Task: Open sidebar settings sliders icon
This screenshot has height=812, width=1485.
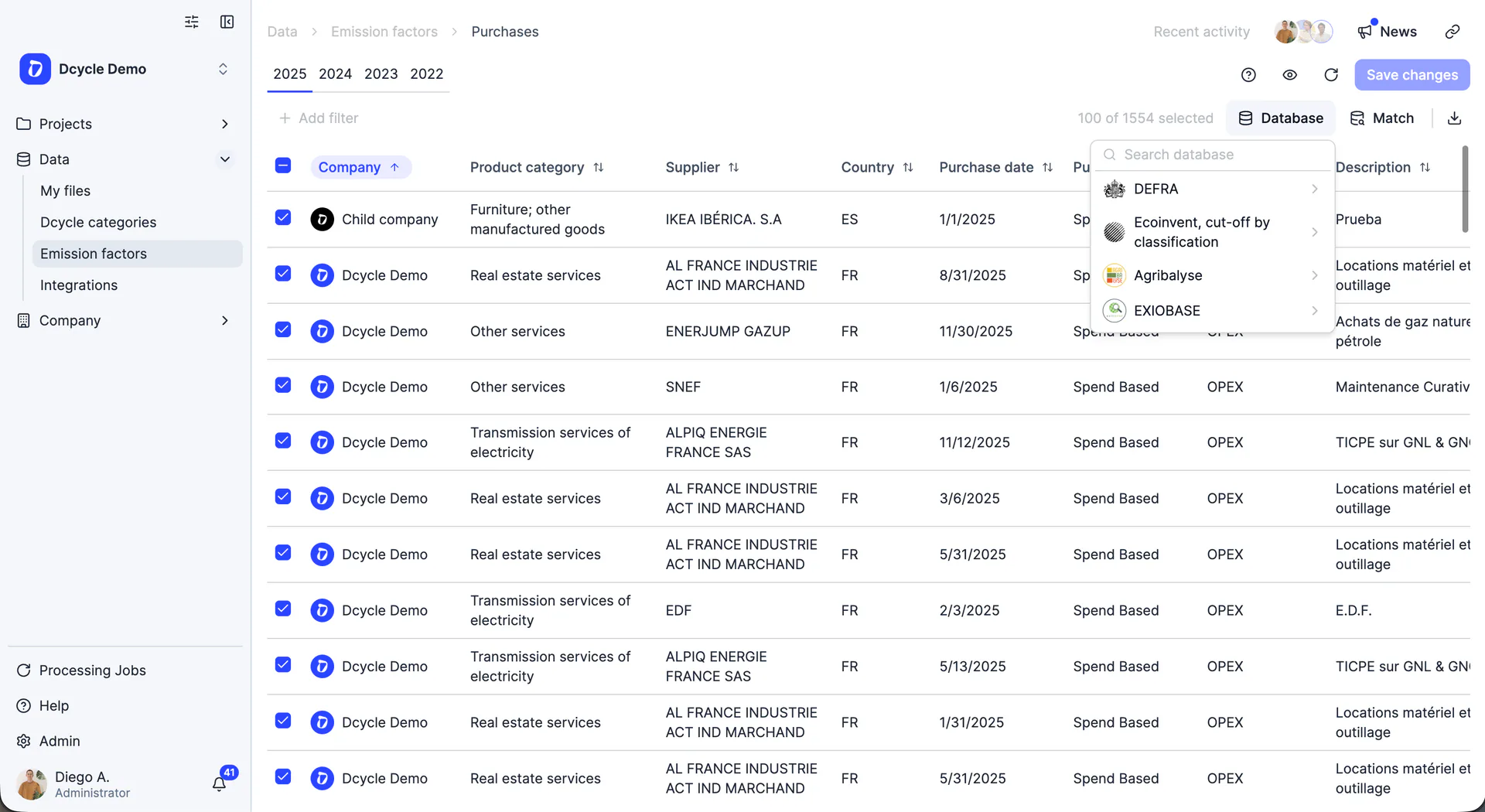Action: [192, 22]
